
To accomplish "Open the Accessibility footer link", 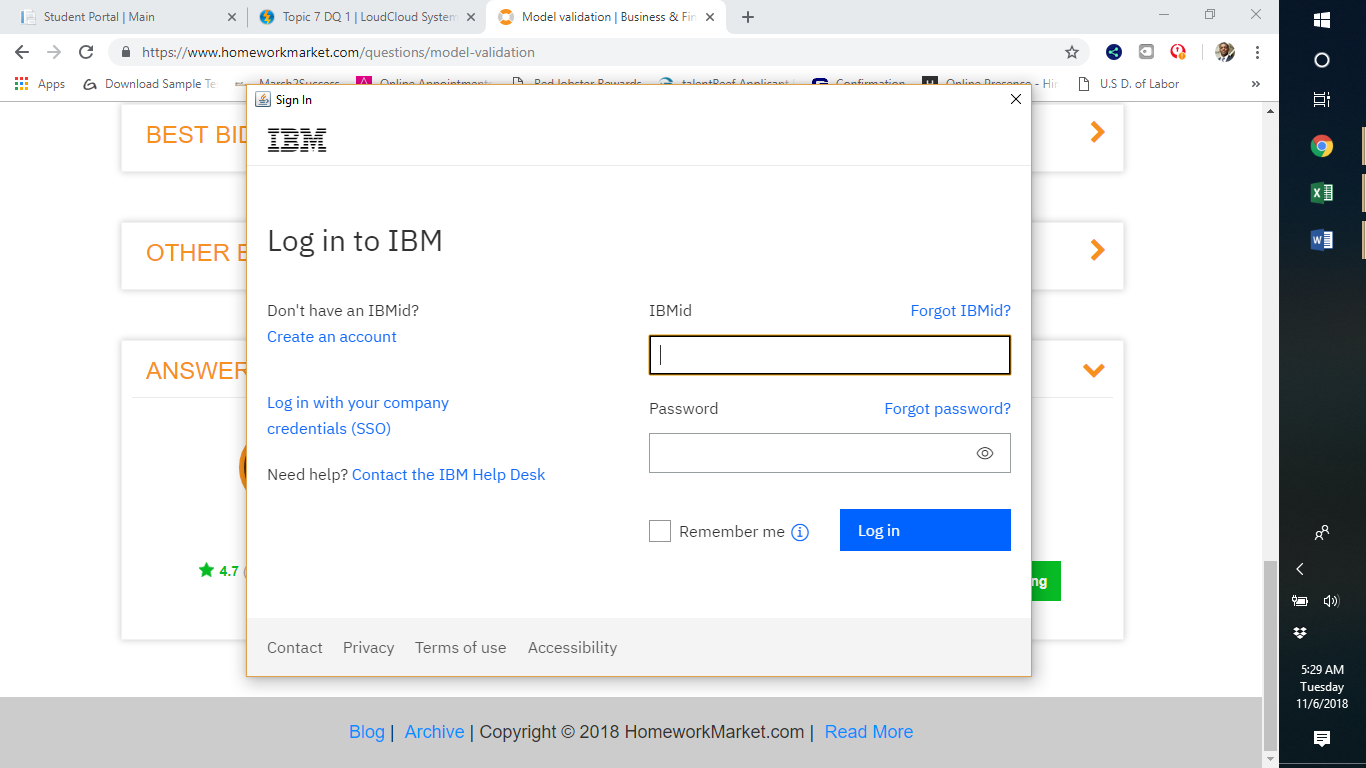I will pyautogui.click(x=573, y=648).
